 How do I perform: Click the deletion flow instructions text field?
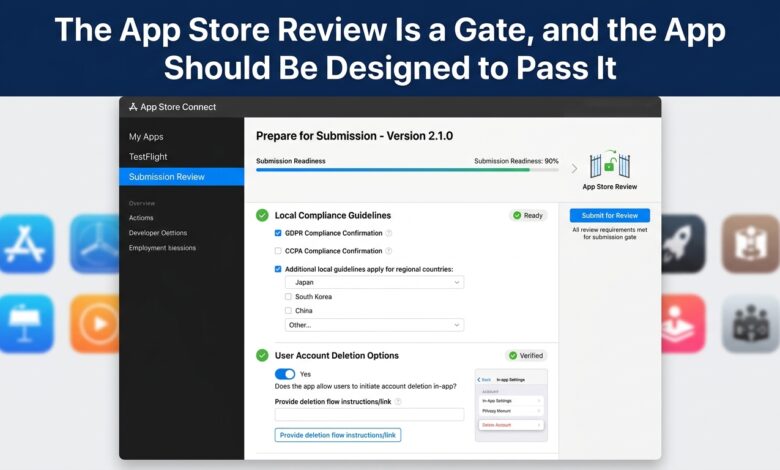370,414
